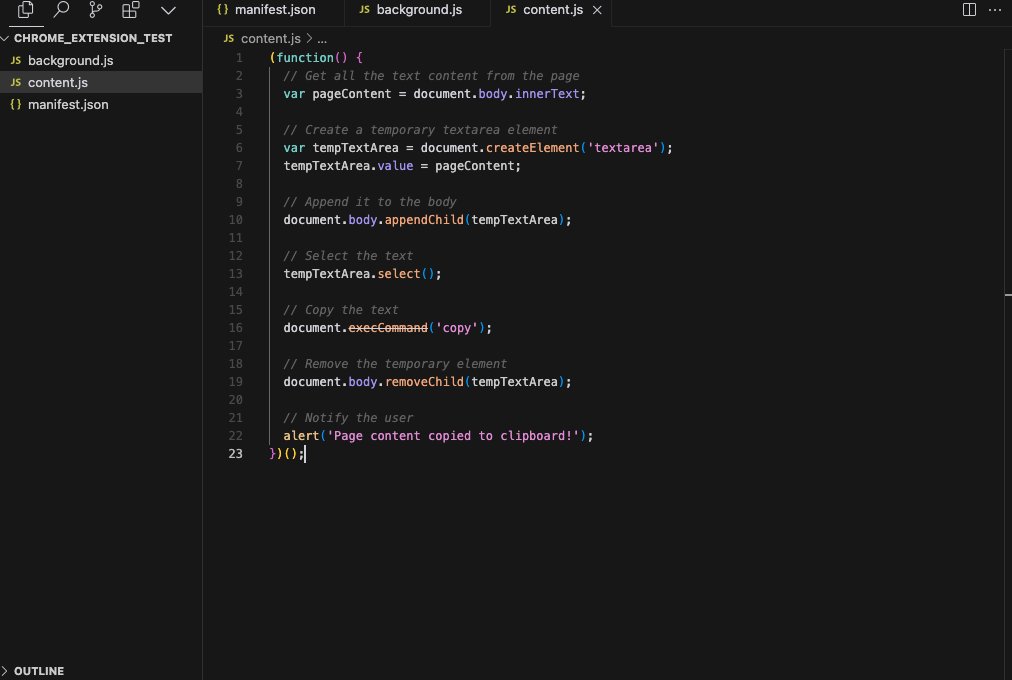Click the JS icon on background.js tab
This screenshot has width=1012, height=680.
click(365, 10)
